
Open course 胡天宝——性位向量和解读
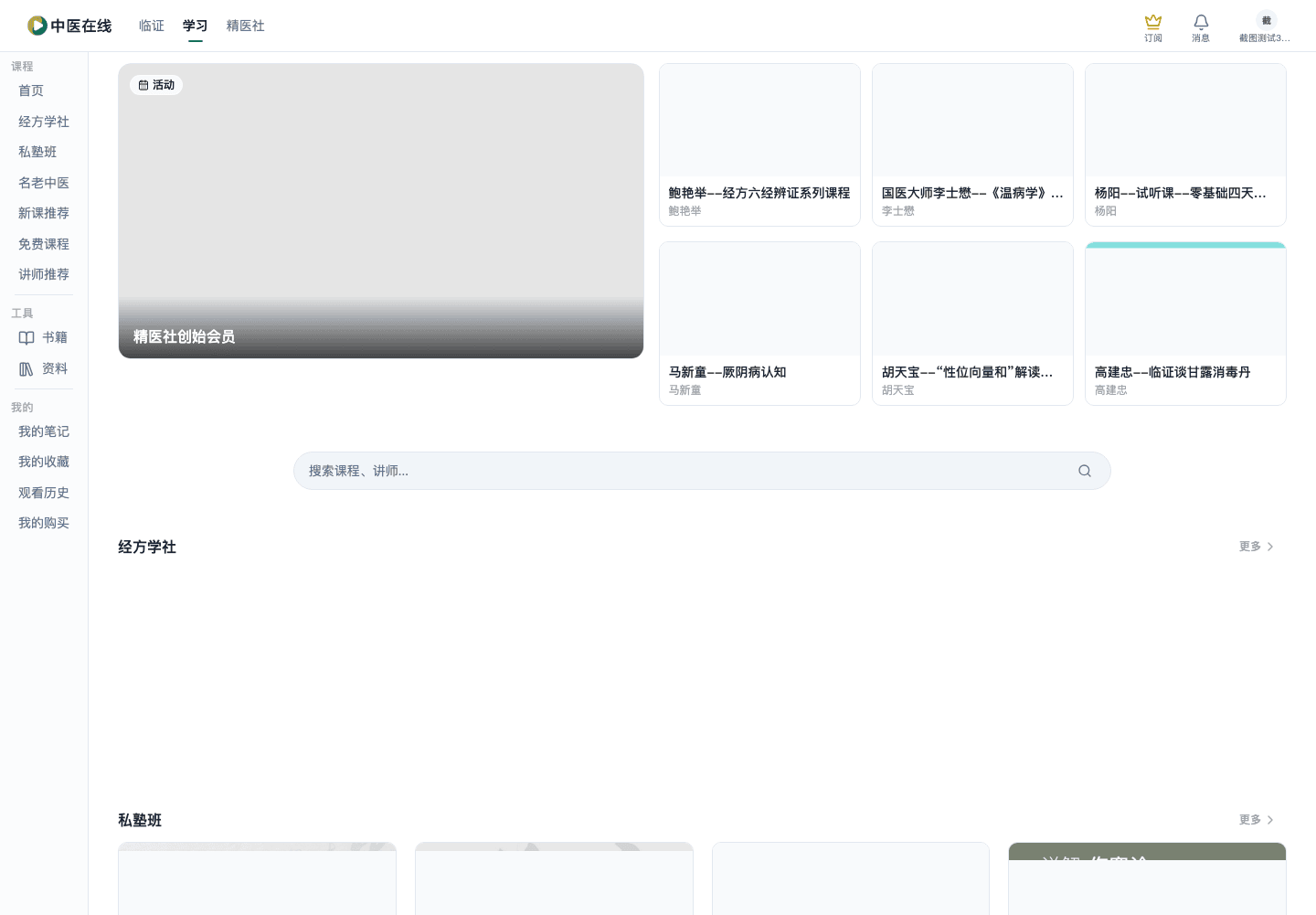tap(972, 324)
